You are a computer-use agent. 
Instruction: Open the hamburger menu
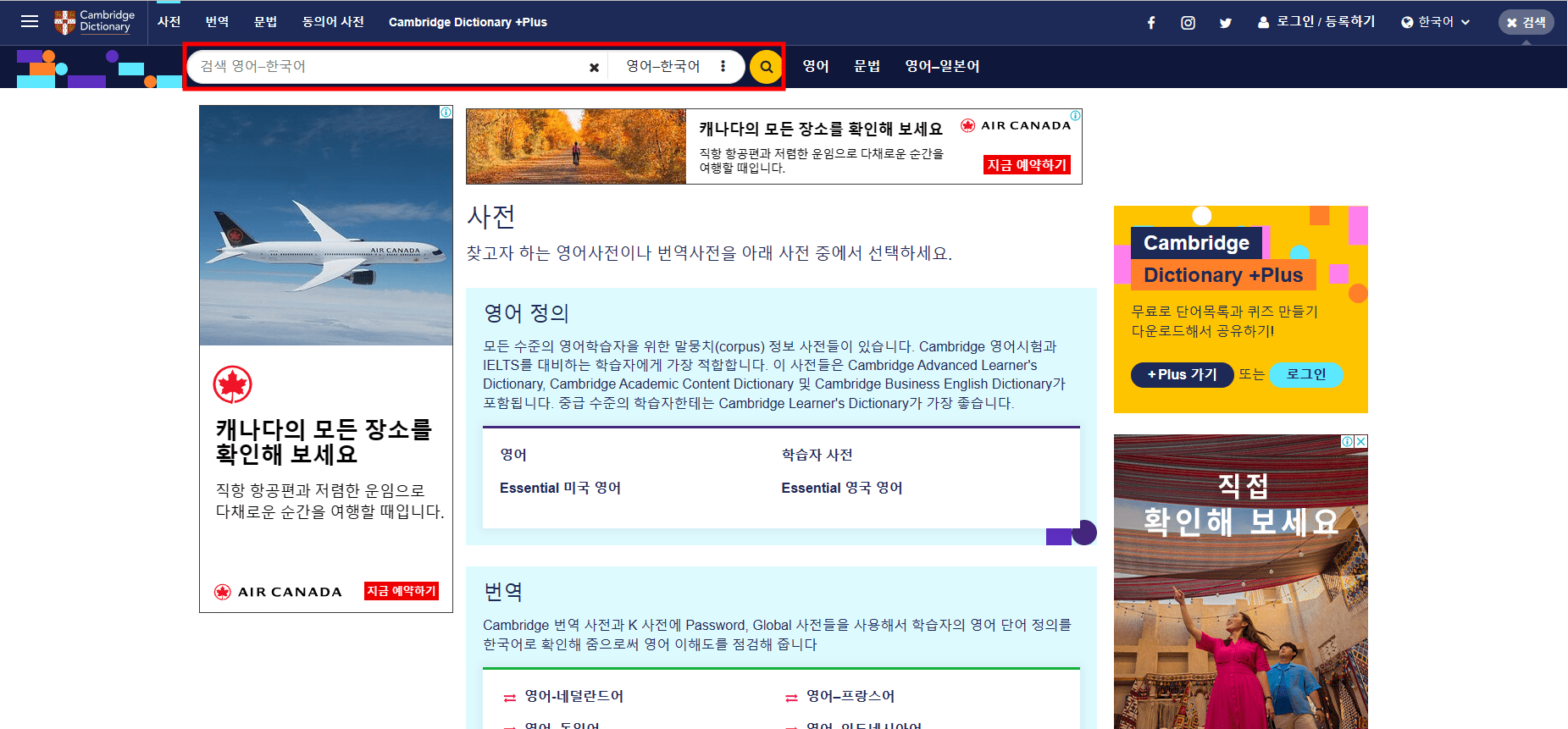(x=30, y=22)
